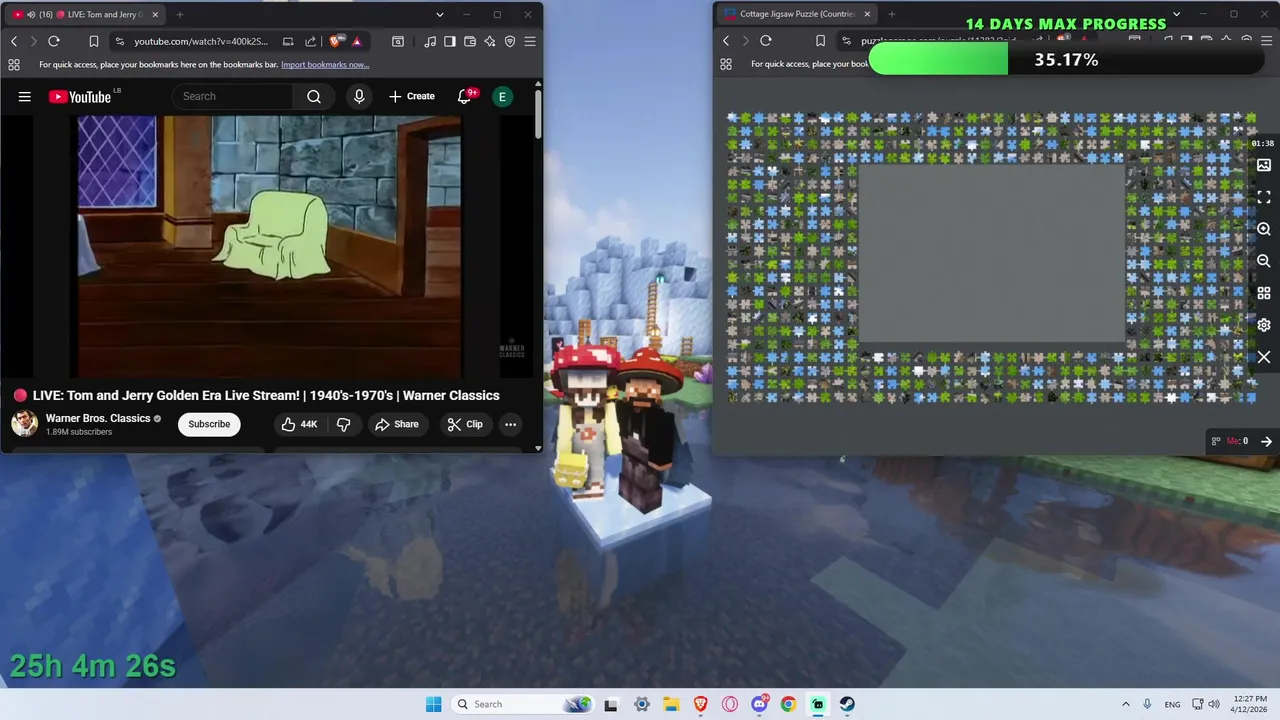Toggle the Brave sidebar panel icon
The height and width of the screenshot is (720, 1280).
[450, 41]
